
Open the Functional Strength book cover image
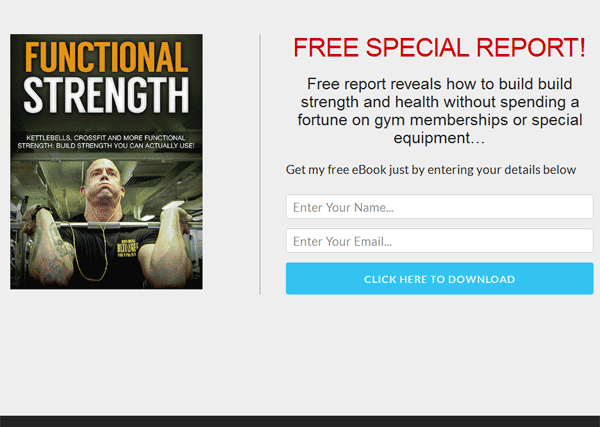tap(106, 161)
